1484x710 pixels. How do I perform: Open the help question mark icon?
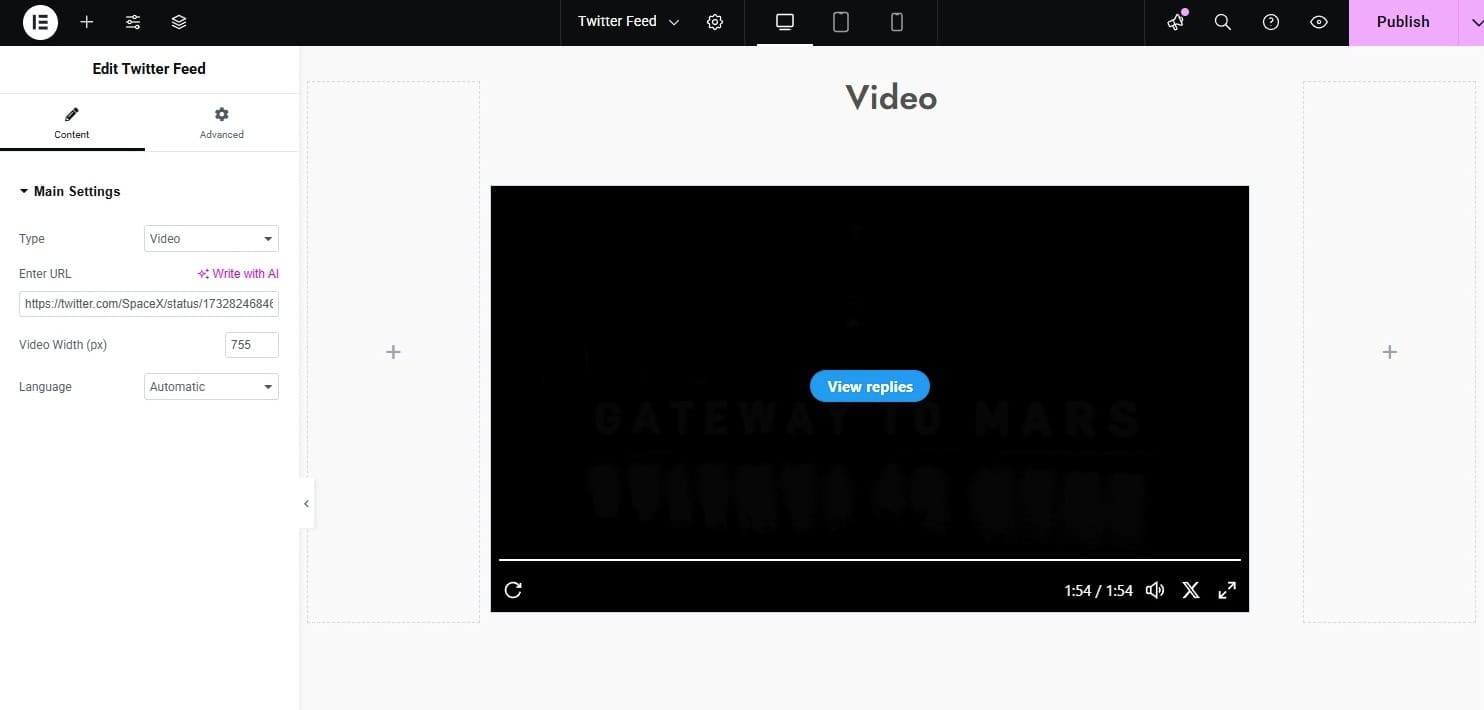click(x=1271, y=22)
